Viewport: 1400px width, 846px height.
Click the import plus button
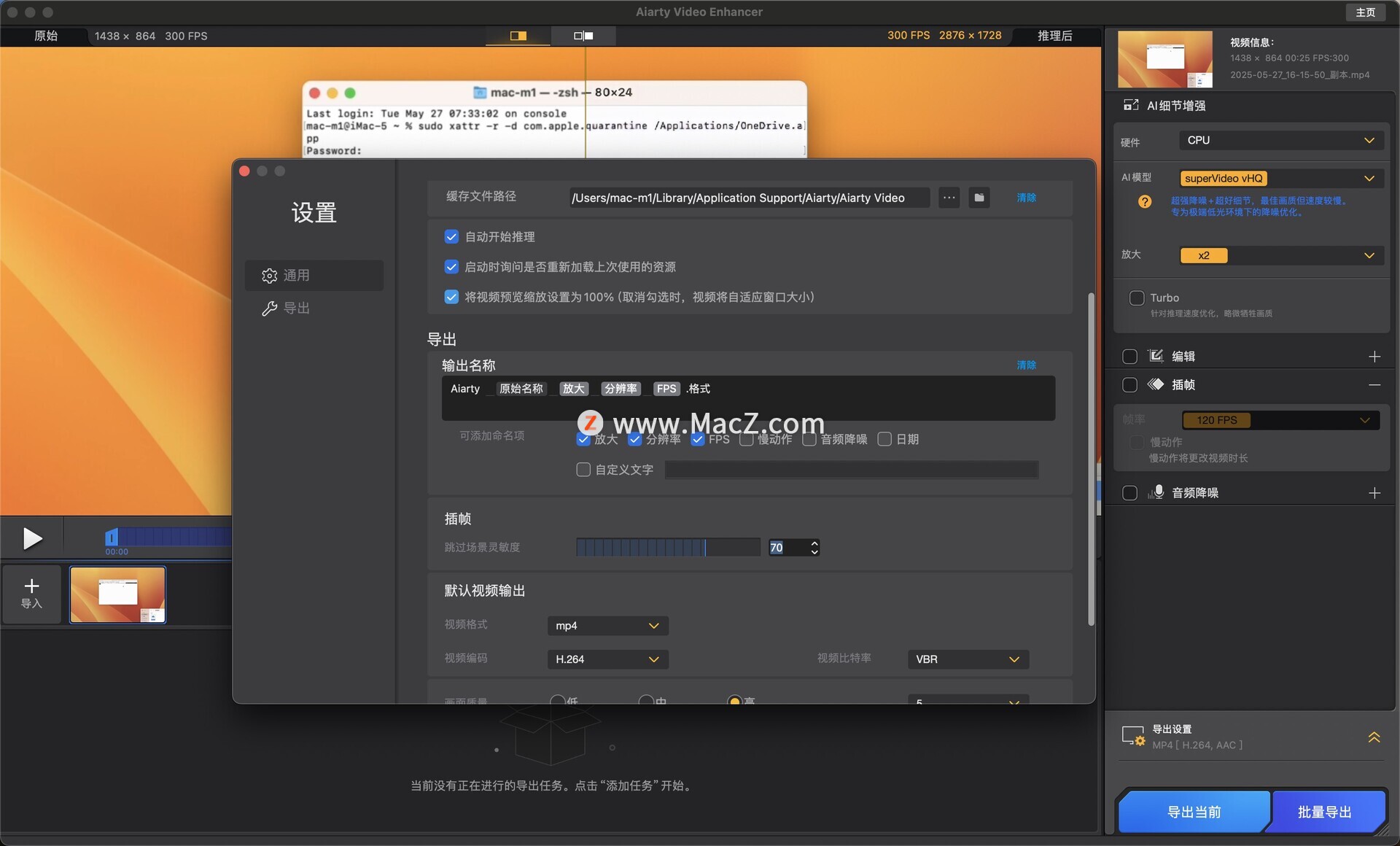click(31, 594)
